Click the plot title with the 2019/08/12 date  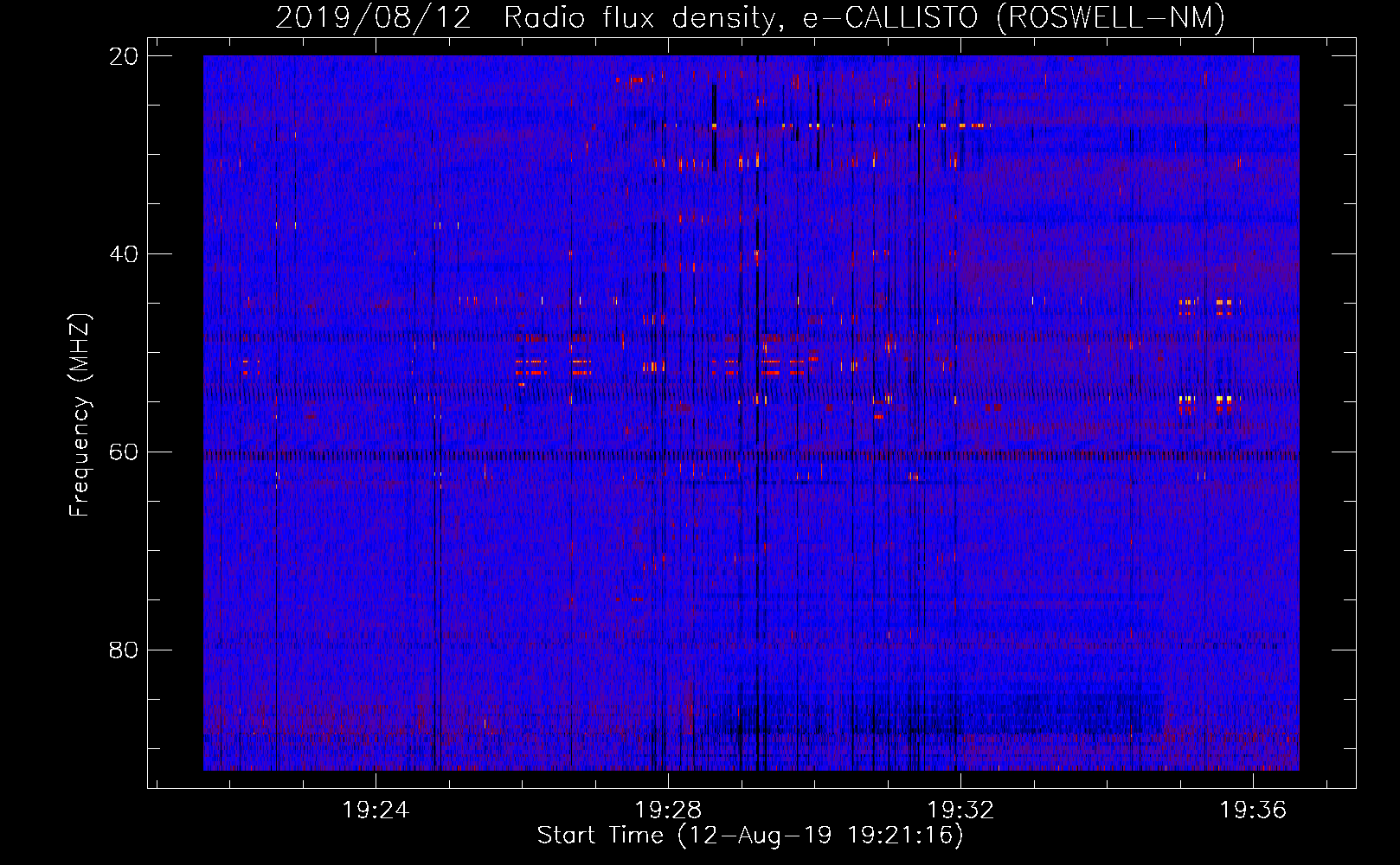(750, 17)
